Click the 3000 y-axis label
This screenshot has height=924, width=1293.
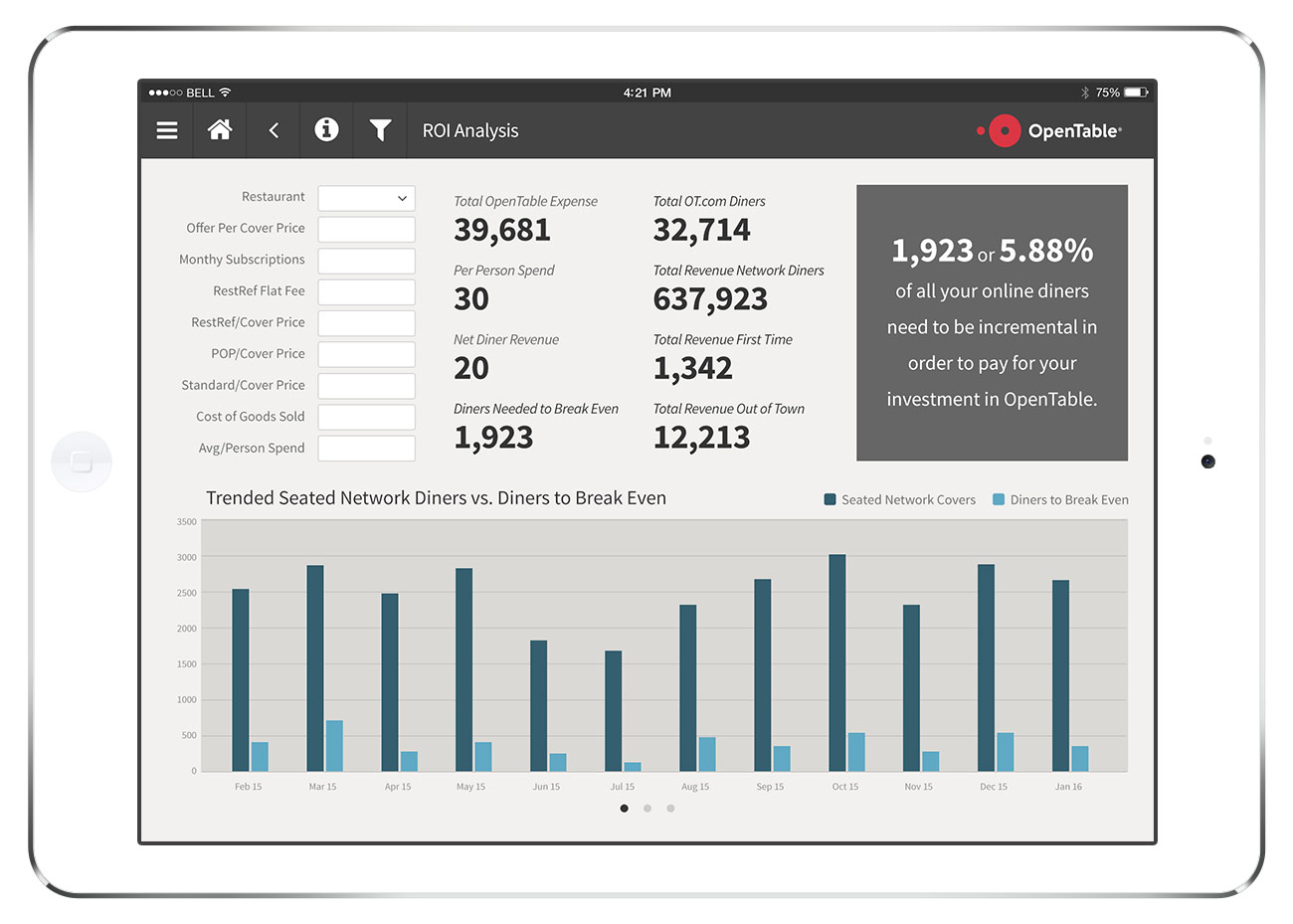[187, 558]
